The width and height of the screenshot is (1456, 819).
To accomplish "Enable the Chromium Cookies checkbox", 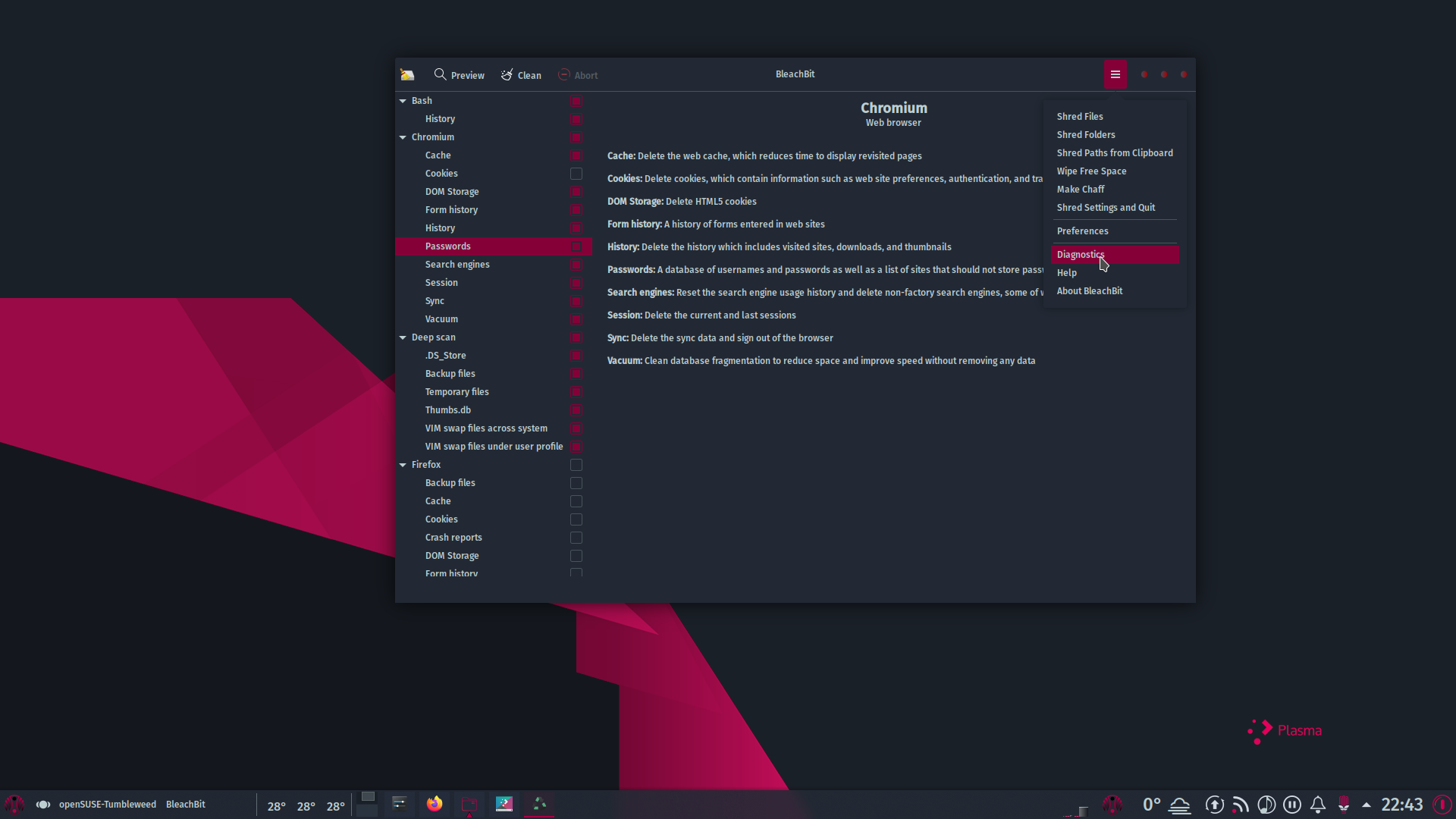I will 576,174.
